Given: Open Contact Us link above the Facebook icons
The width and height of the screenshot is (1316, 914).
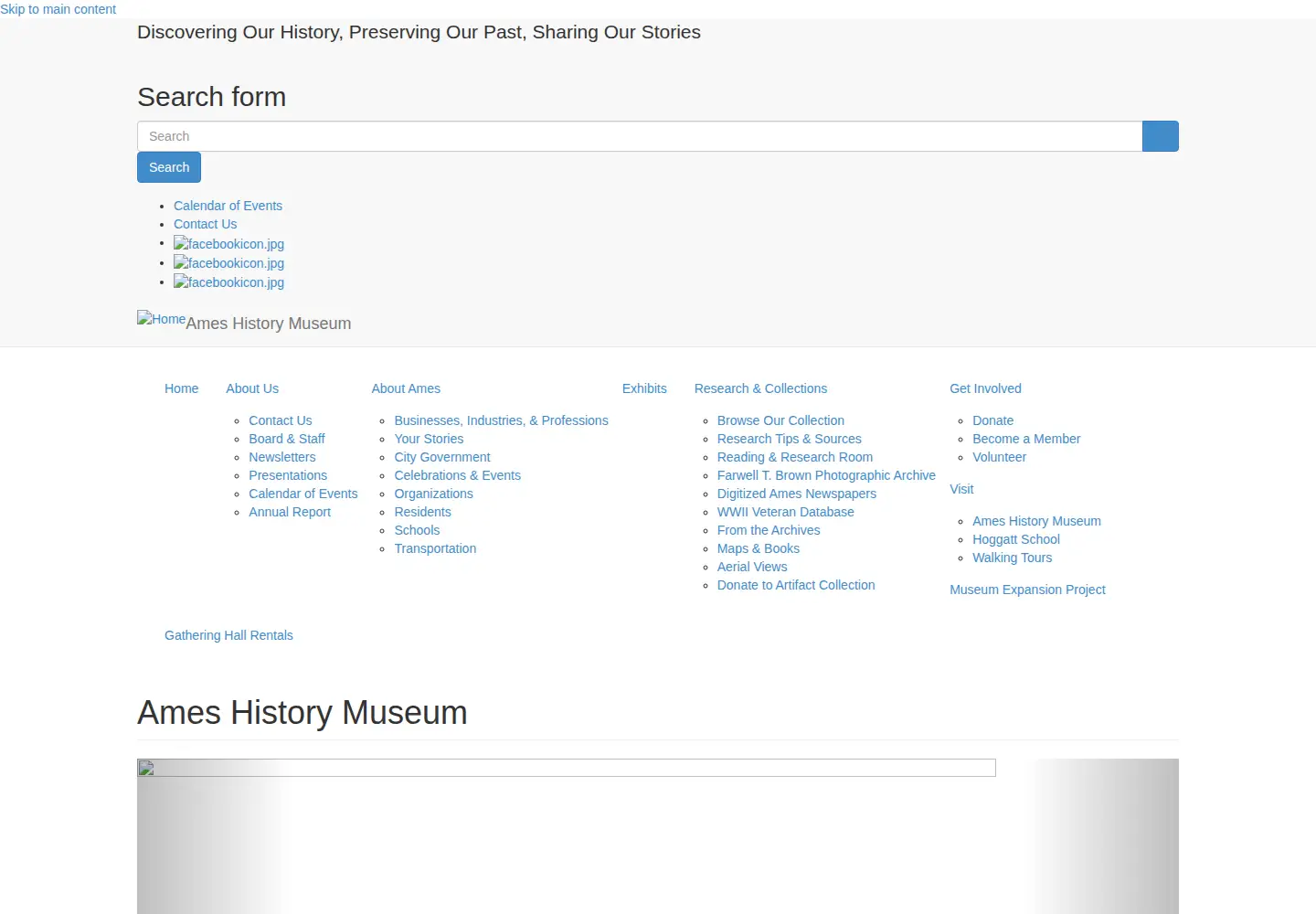Looking at the screenshot, I should (205, 224).
